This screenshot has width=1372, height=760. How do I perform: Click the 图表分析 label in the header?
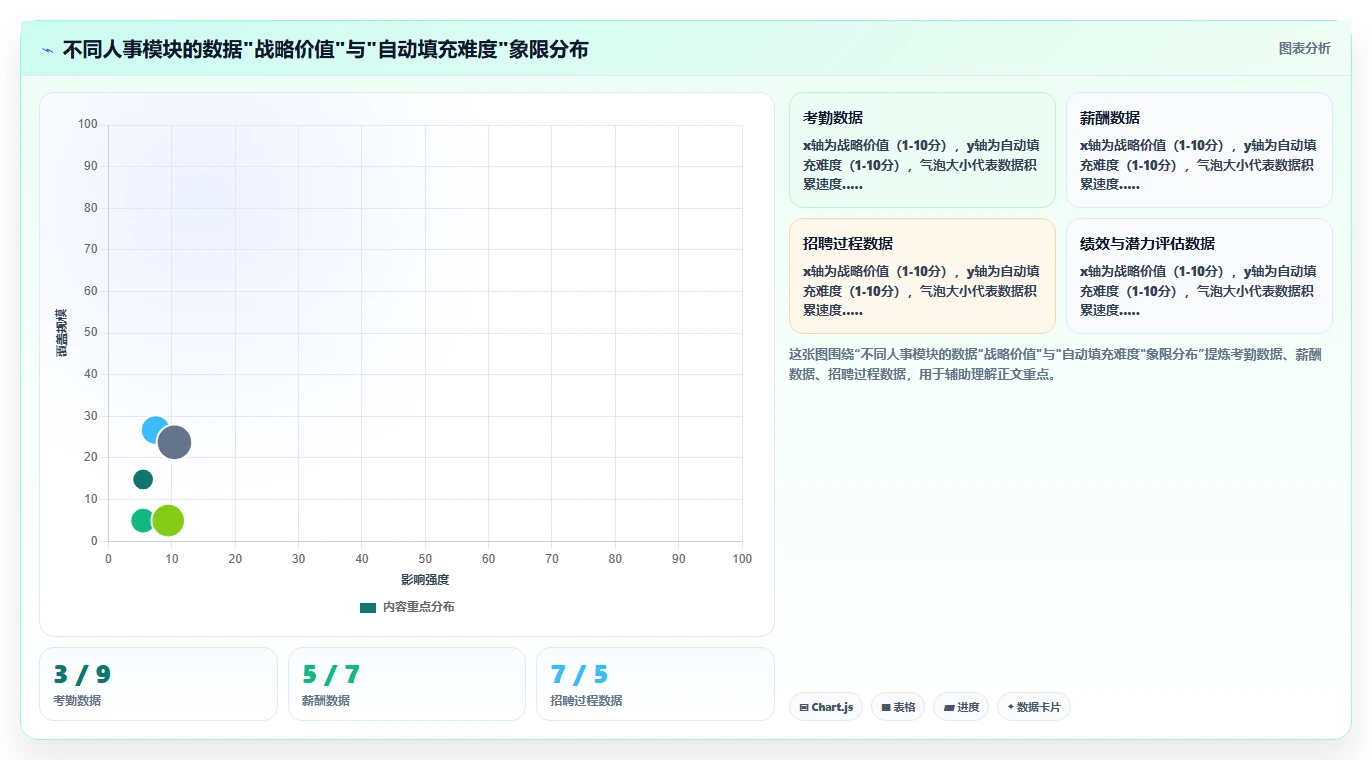(x=1305, y=48)
